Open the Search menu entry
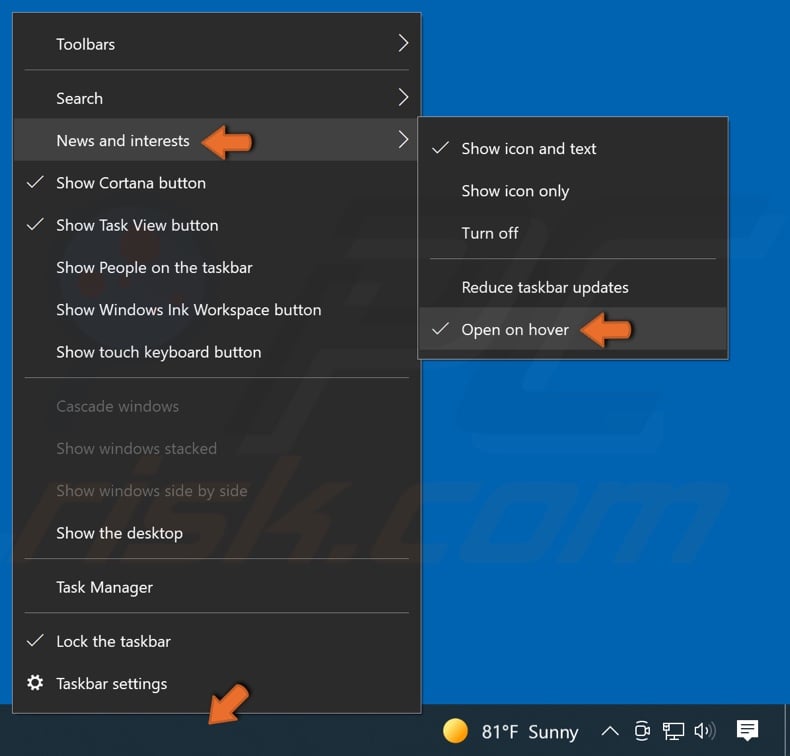The height and width of the screenshot is (756, 790). (217, 98)
